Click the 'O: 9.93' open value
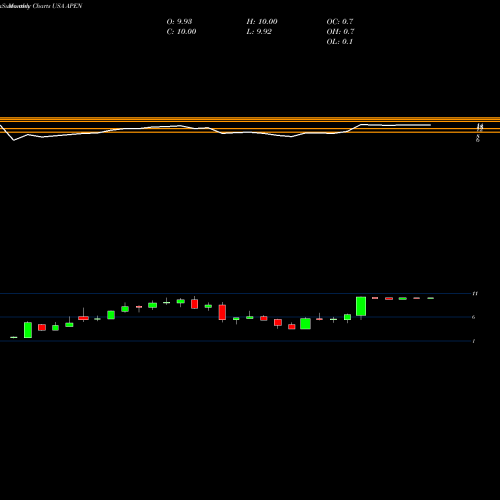Screen dimensions: 500x500 tap(179, 22)
